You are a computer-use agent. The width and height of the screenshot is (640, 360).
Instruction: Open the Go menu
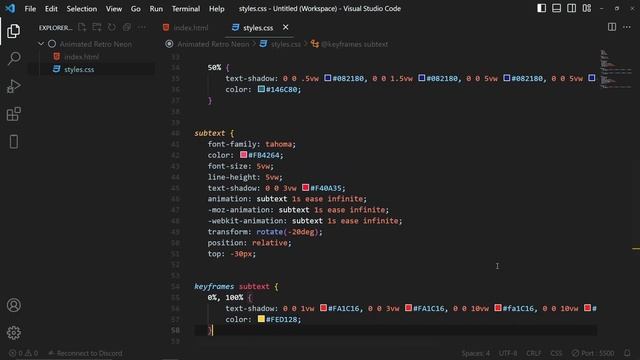(x=136, y=9)
